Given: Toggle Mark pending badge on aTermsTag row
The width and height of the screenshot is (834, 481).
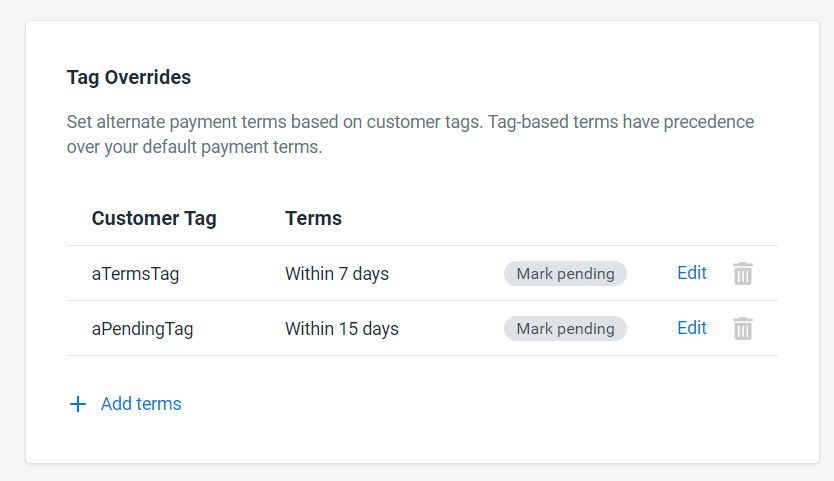Looking at the screenshot, I should click(x=565, y=274).
